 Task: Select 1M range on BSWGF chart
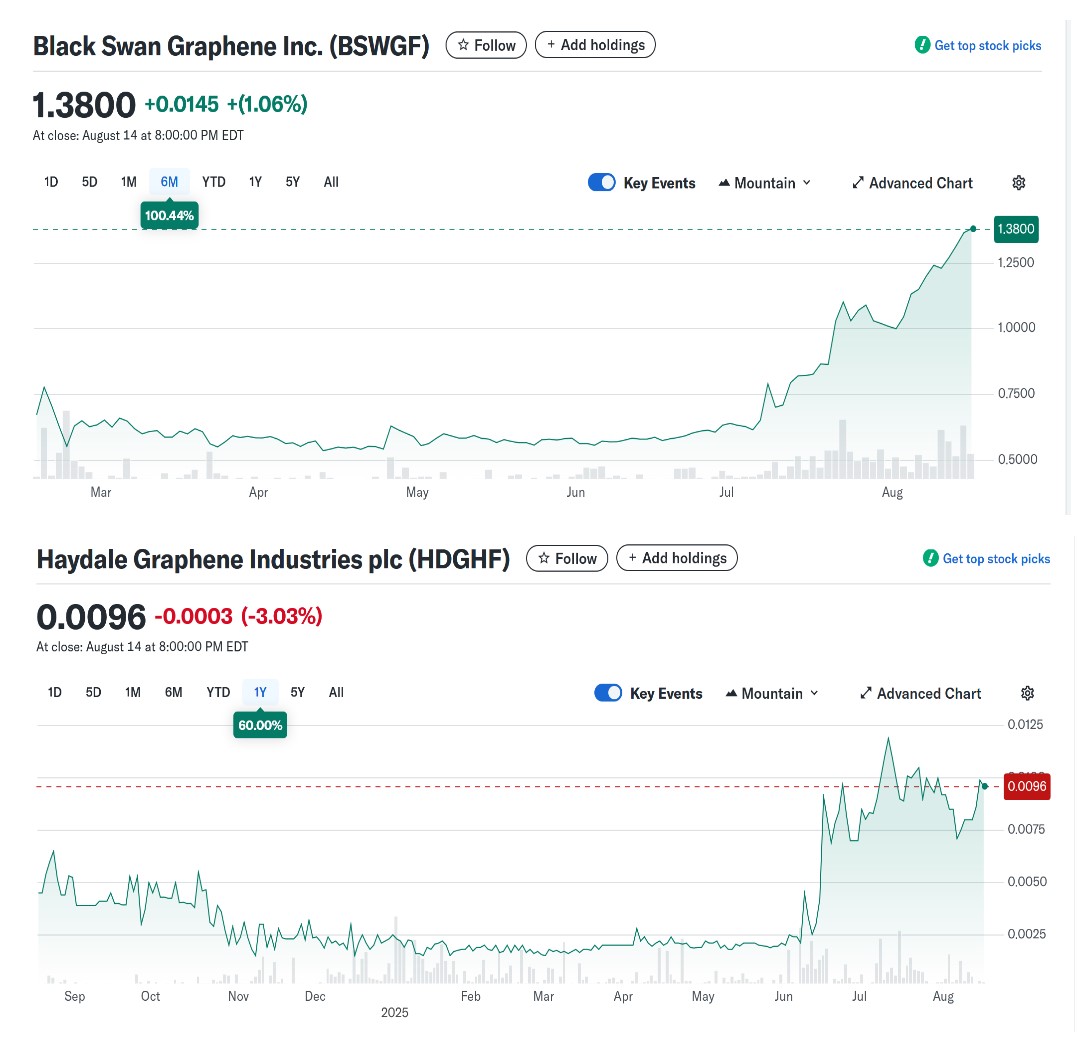[x=129, y=182]
